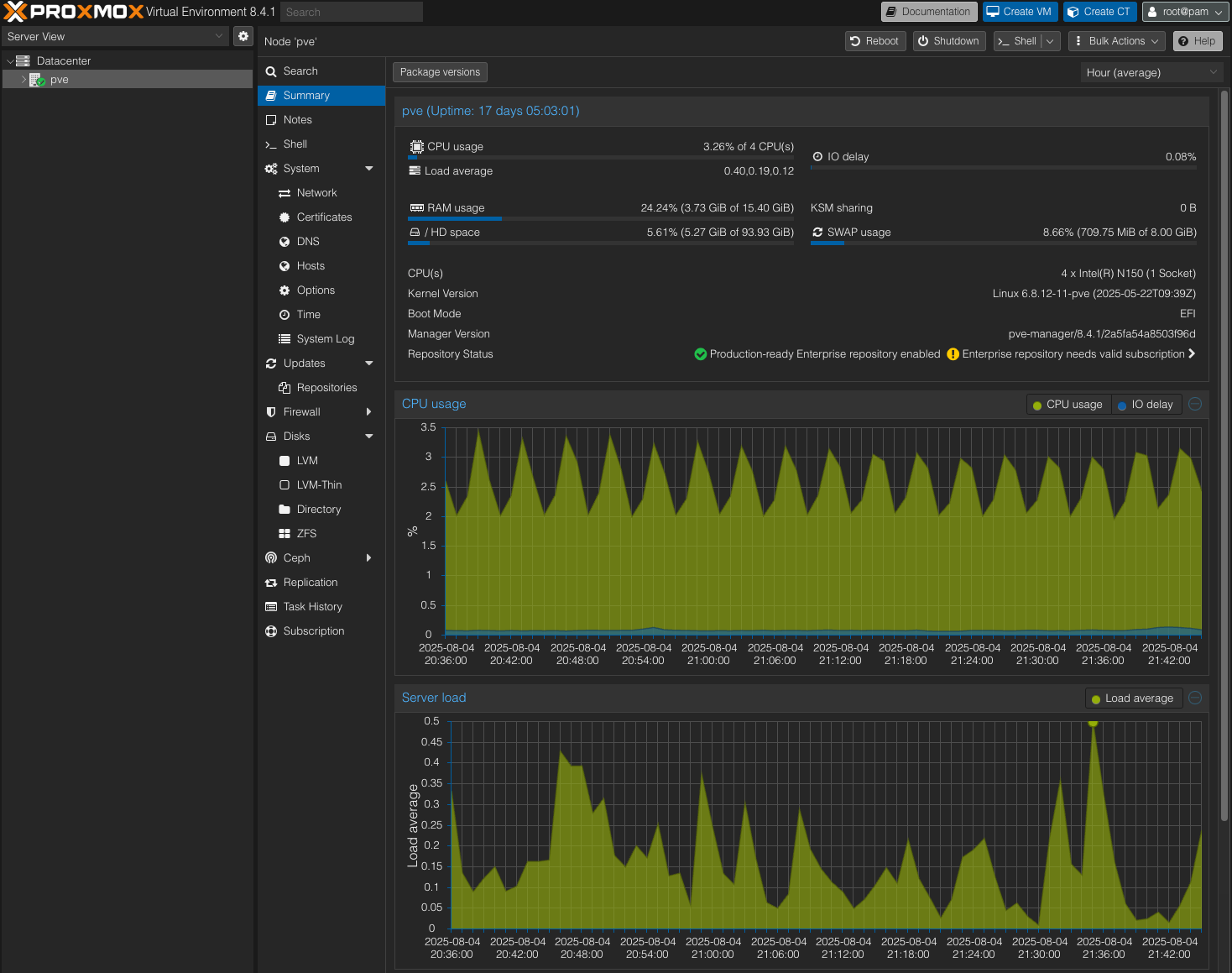Collapse the Disks submenu arrow
The image size is (1232, 973).
click(x=369, y=437)
